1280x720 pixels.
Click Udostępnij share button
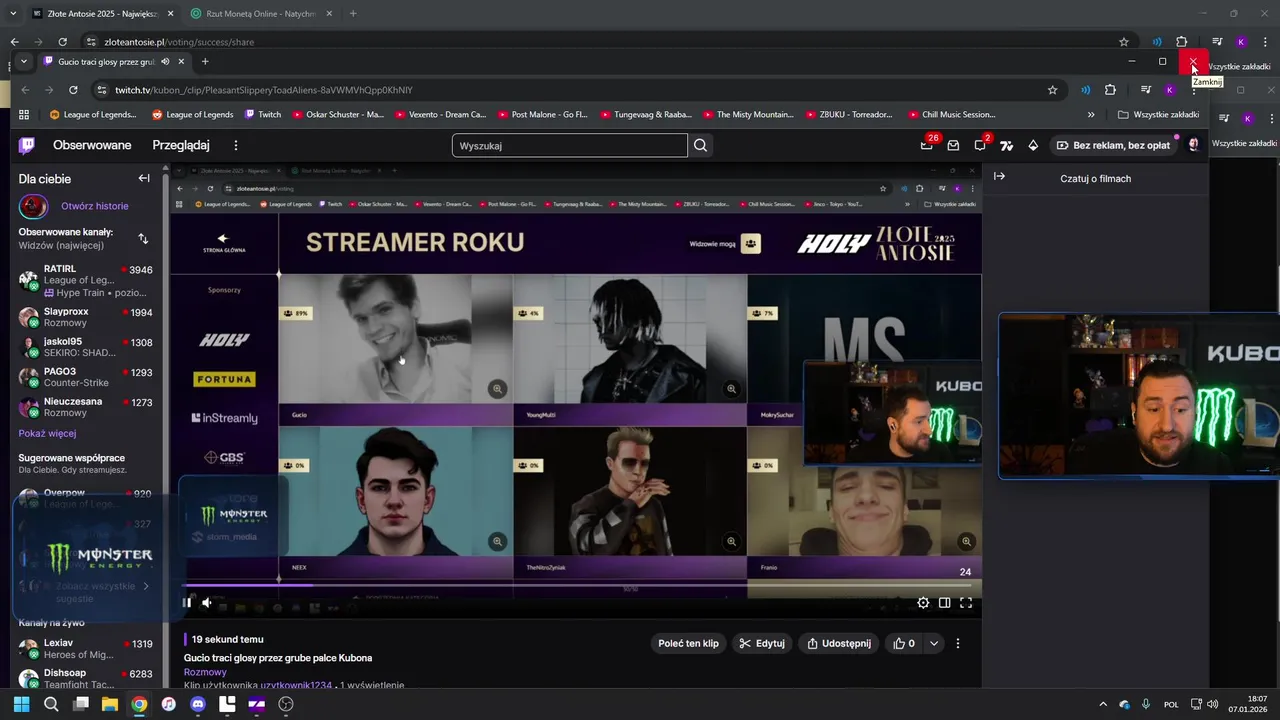(x=839, y=643)
